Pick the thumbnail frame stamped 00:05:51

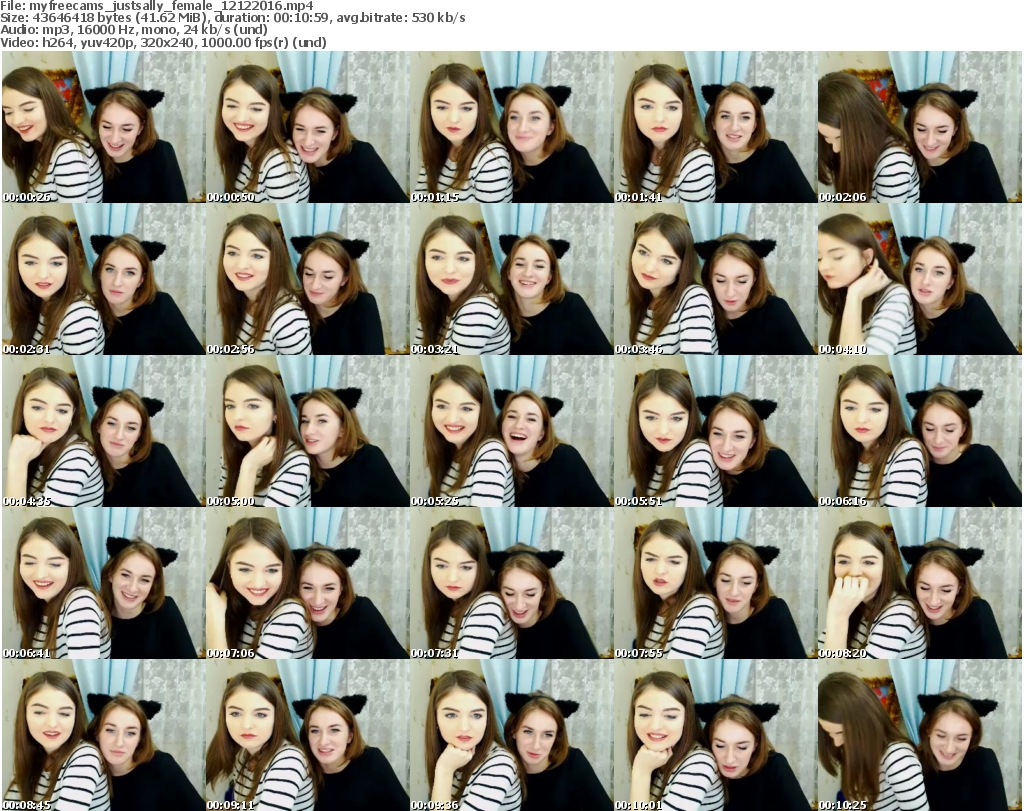pos(715,432)
